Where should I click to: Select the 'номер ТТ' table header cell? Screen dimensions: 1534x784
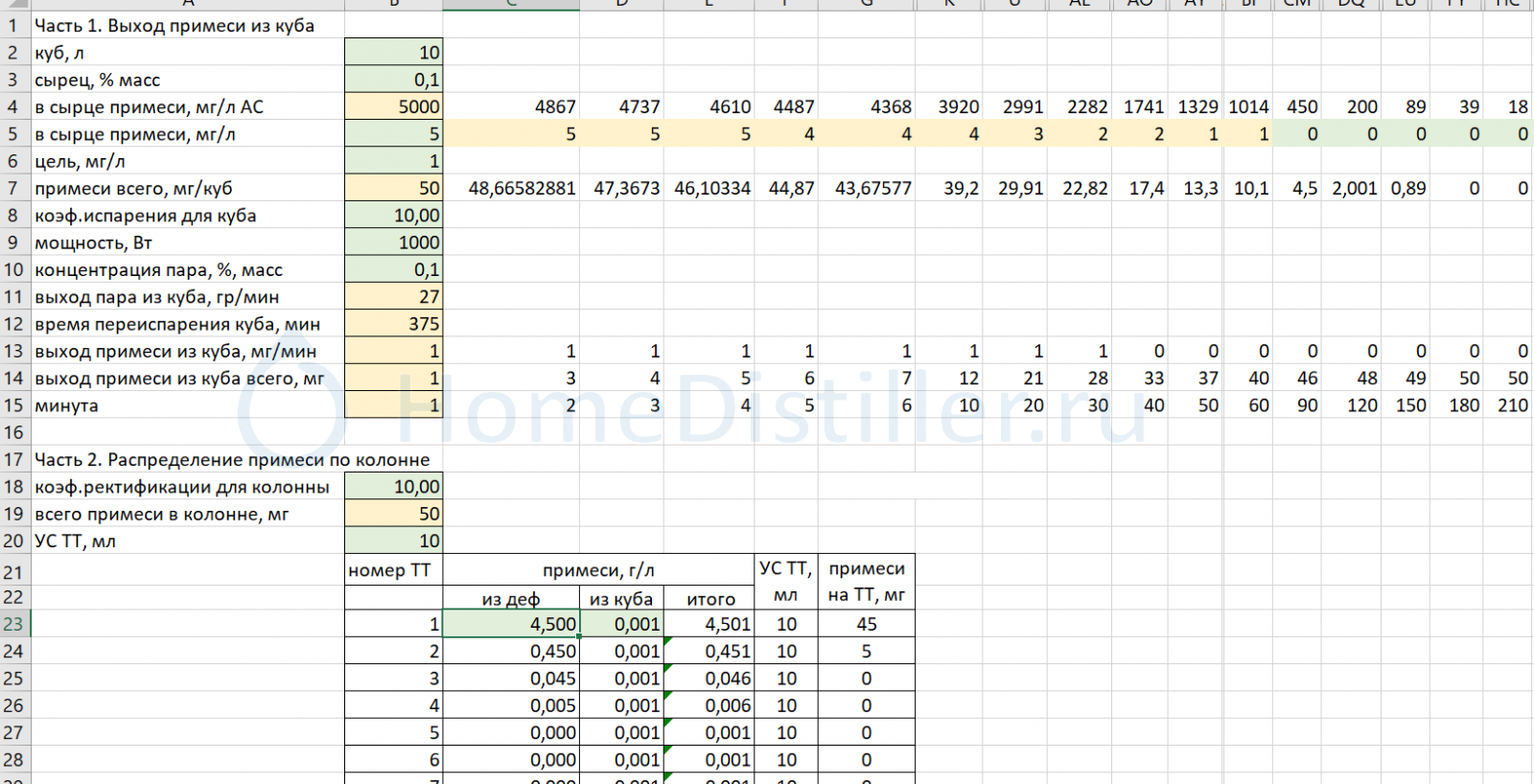(393, 570)
